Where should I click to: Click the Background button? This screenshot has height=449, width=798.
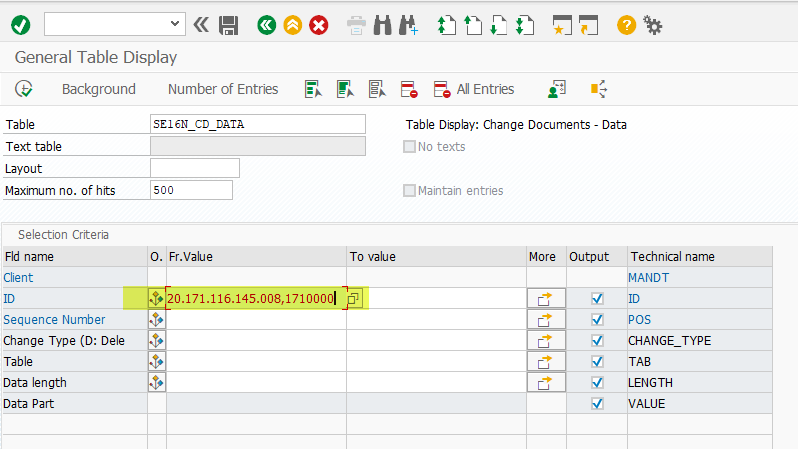(x=99, y=89)
